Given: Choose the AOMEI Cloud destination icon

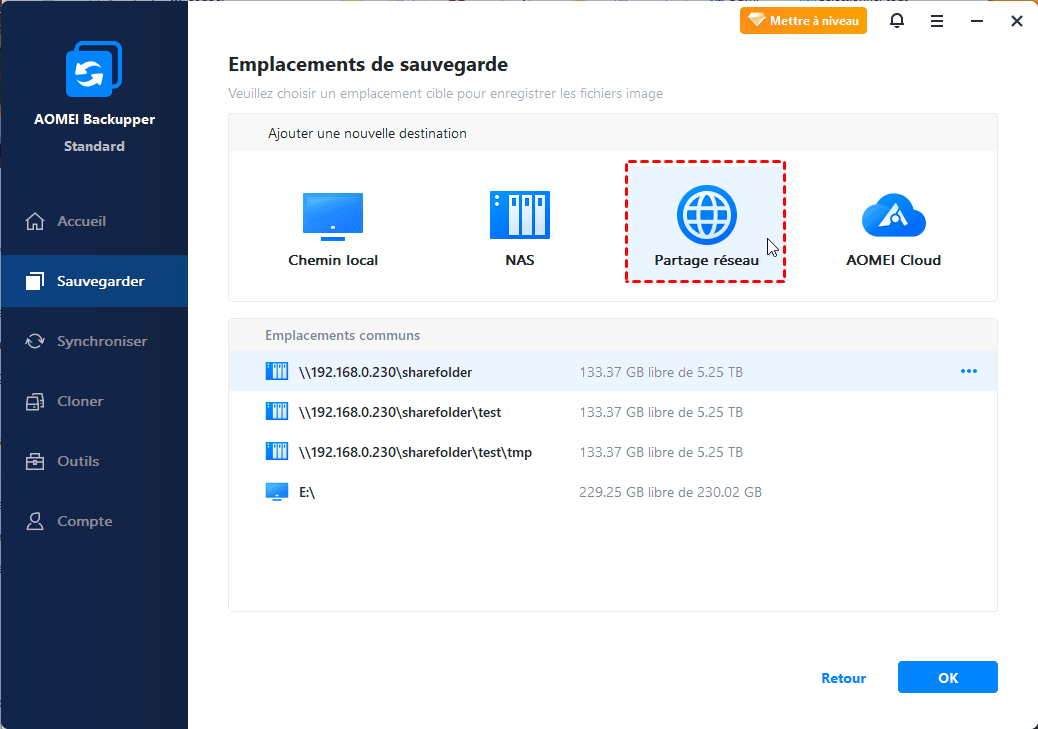Looking at the screenshot, I should (x=894, y=216).
